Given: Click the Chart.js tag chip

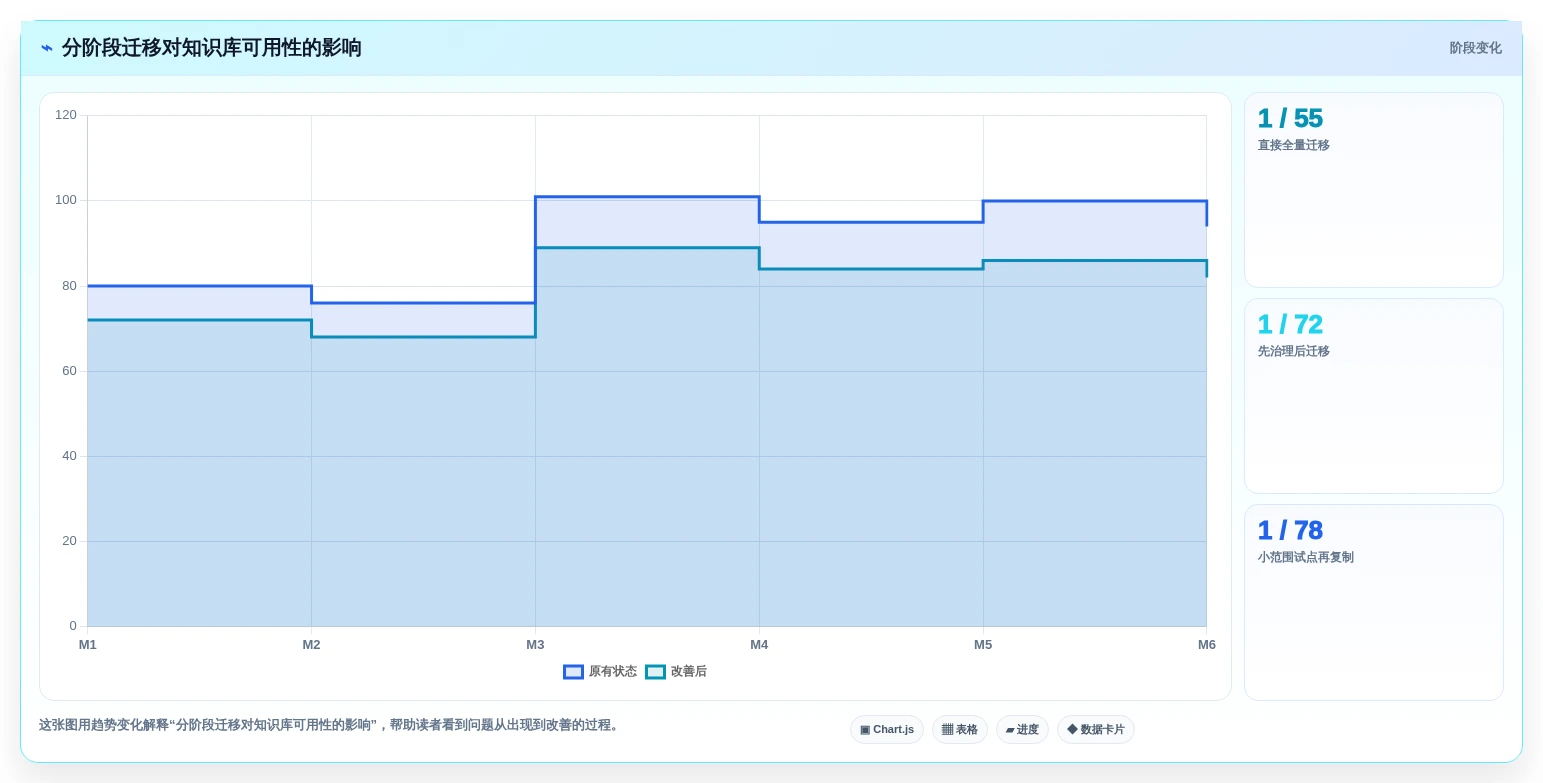Looking at the screenshot, I should tap(887, 729).
